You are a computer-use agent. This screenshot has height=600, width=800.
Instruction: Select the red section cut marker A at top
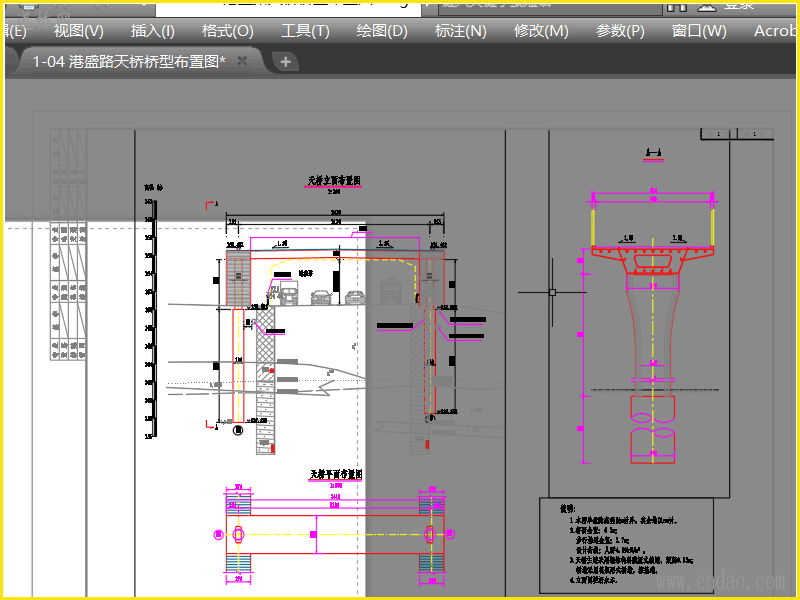click(211, 205)
